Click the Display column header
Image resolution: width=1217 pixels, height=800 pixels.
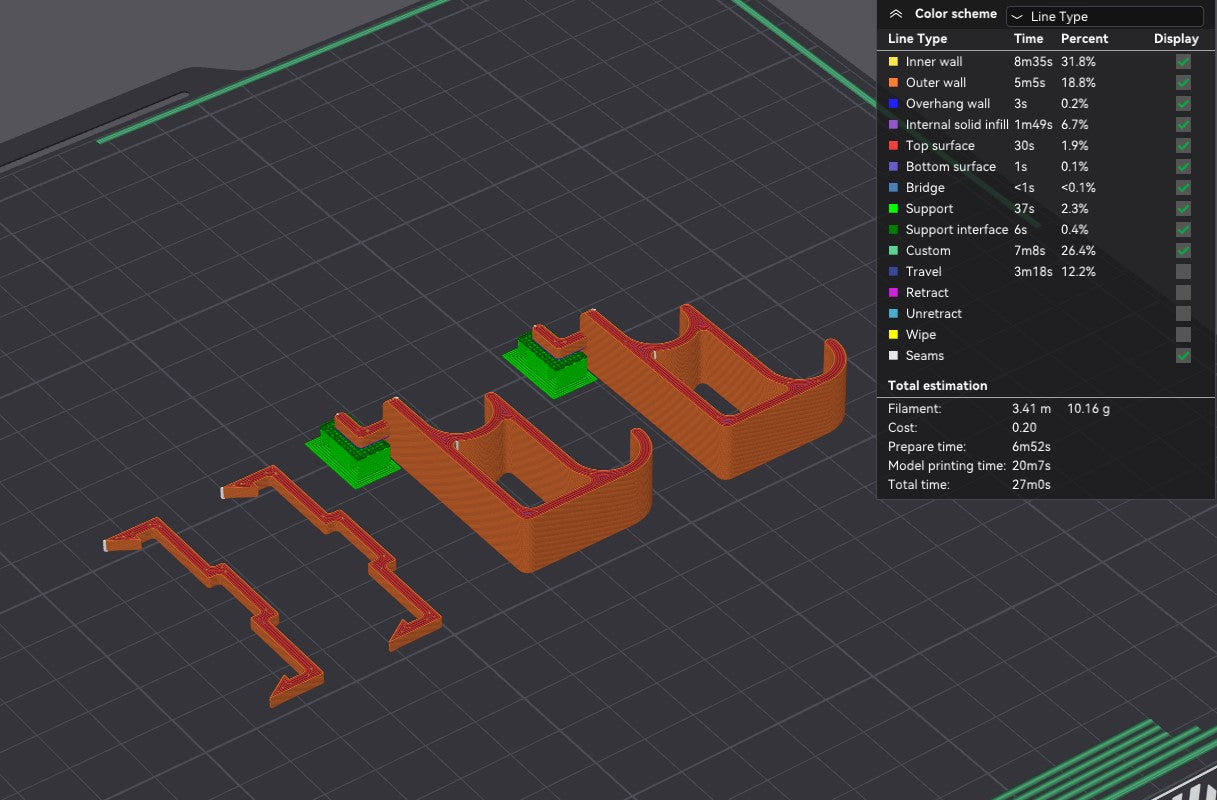coord(1176,39)
